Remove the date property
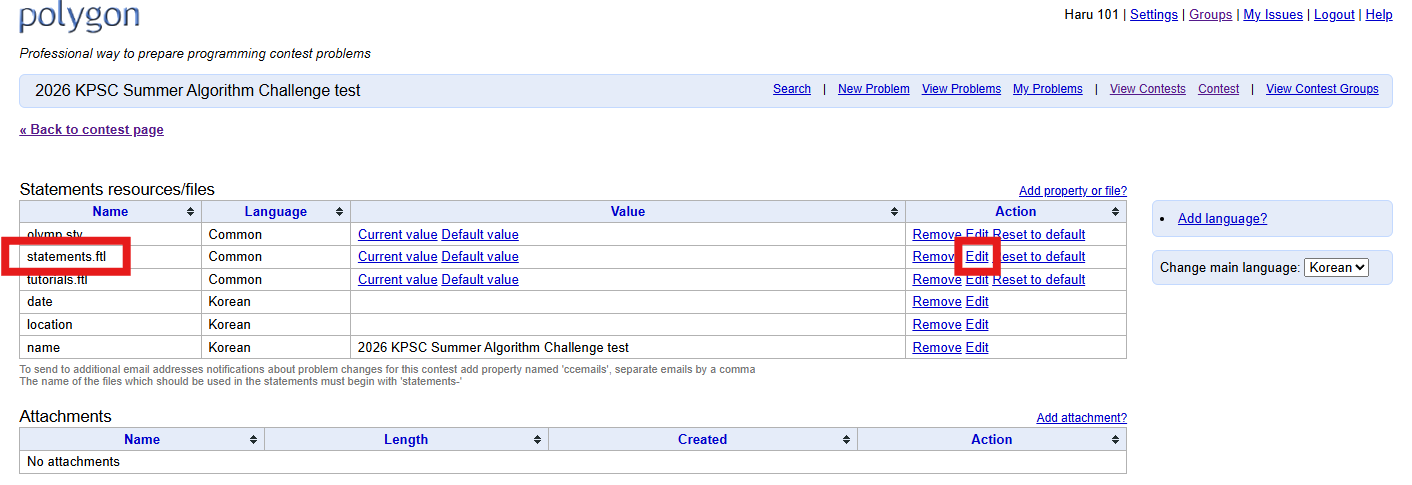The image size is (1412, 485). click(937, 302)
